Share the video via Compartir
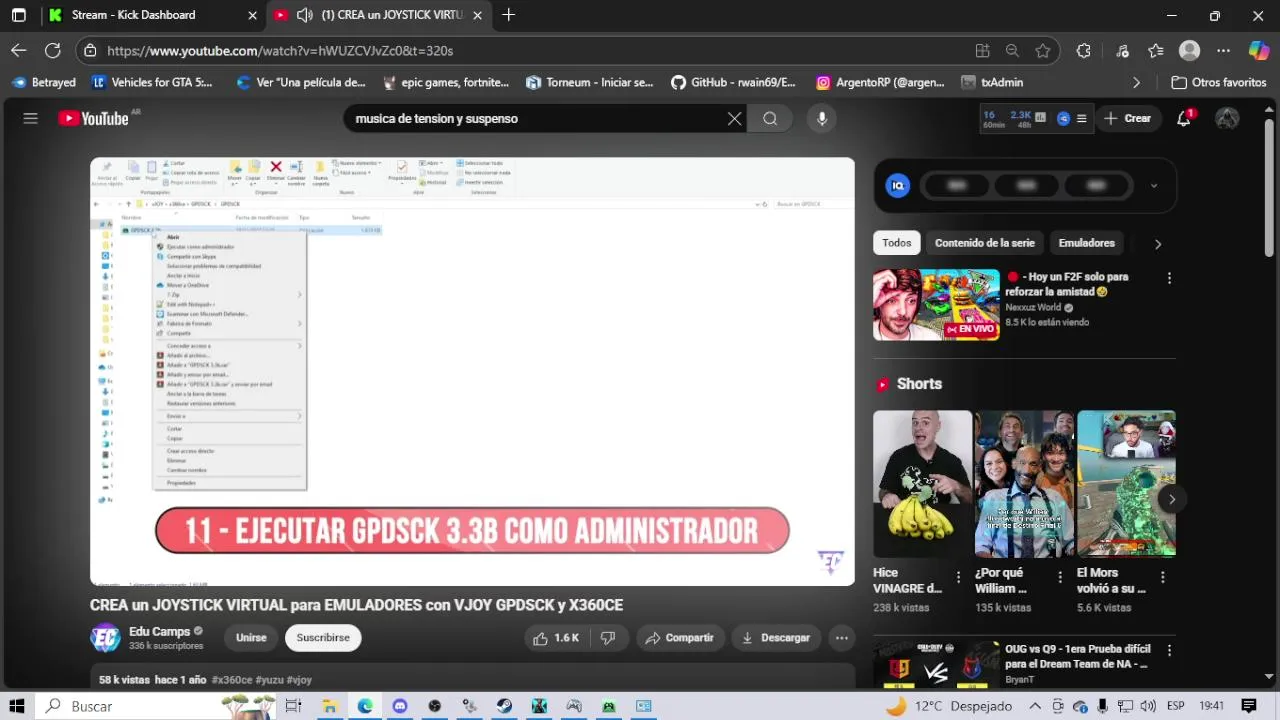The height and width of the screenshot is (720, 1280). [680, 637]
